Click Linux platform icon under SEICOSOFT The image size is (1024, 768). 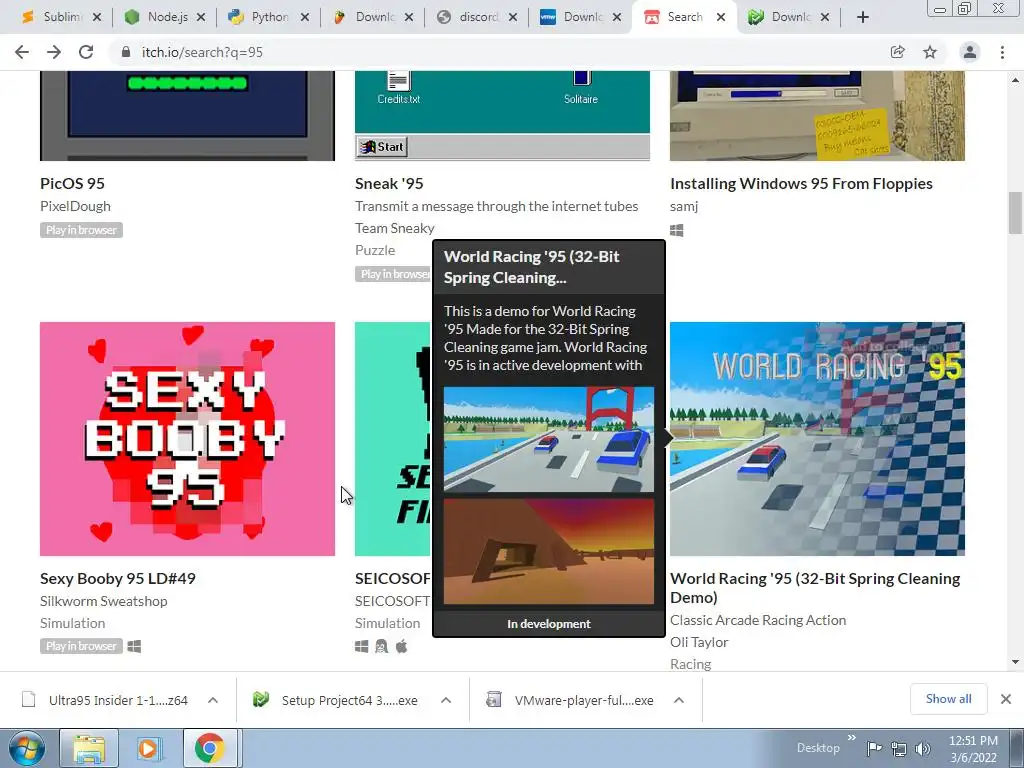[x=381, y=647]
